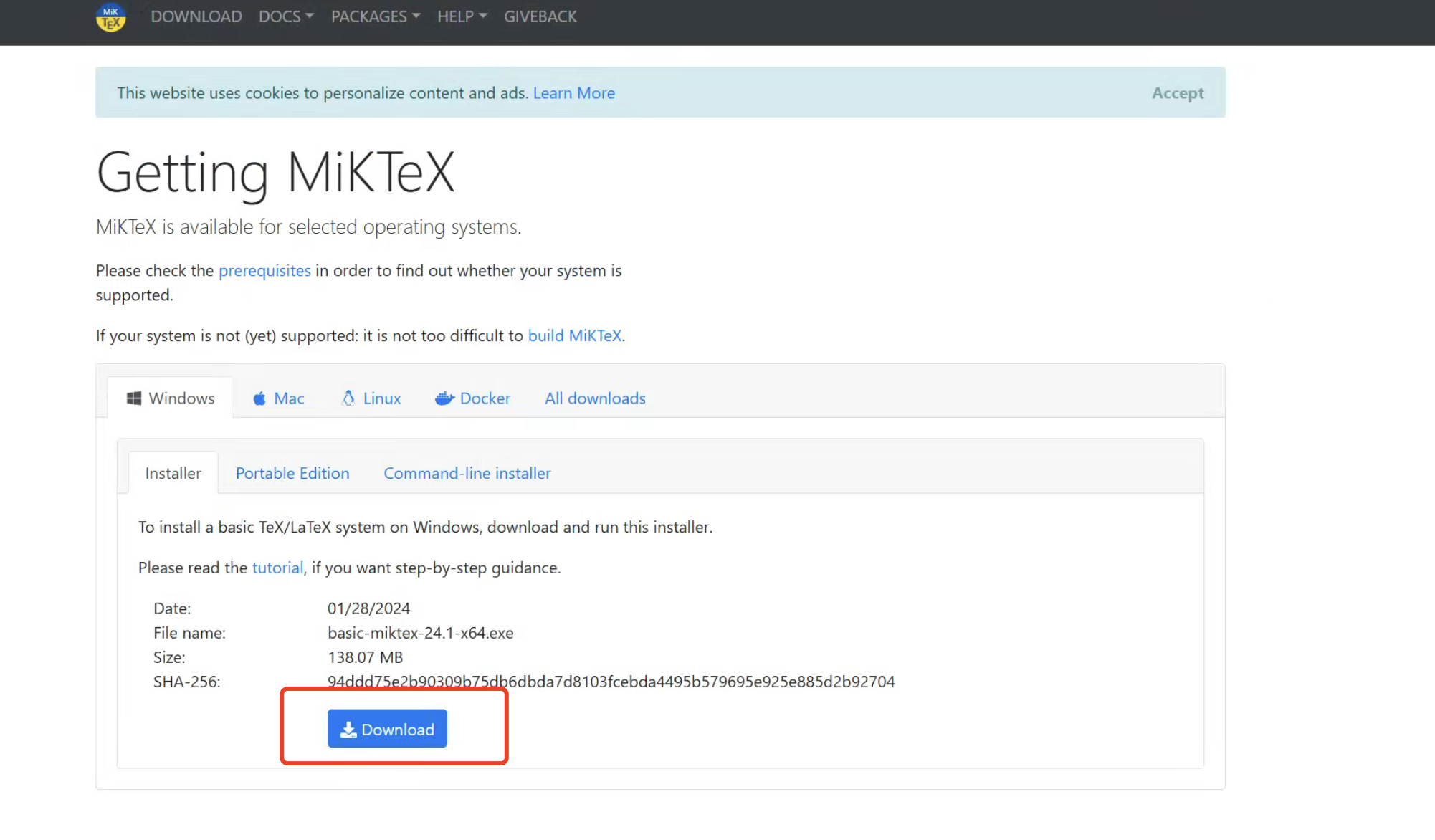This screenshot has width=1435, height=840.
Task: Open the Learn More cookie link
Action: click(573, 93)
